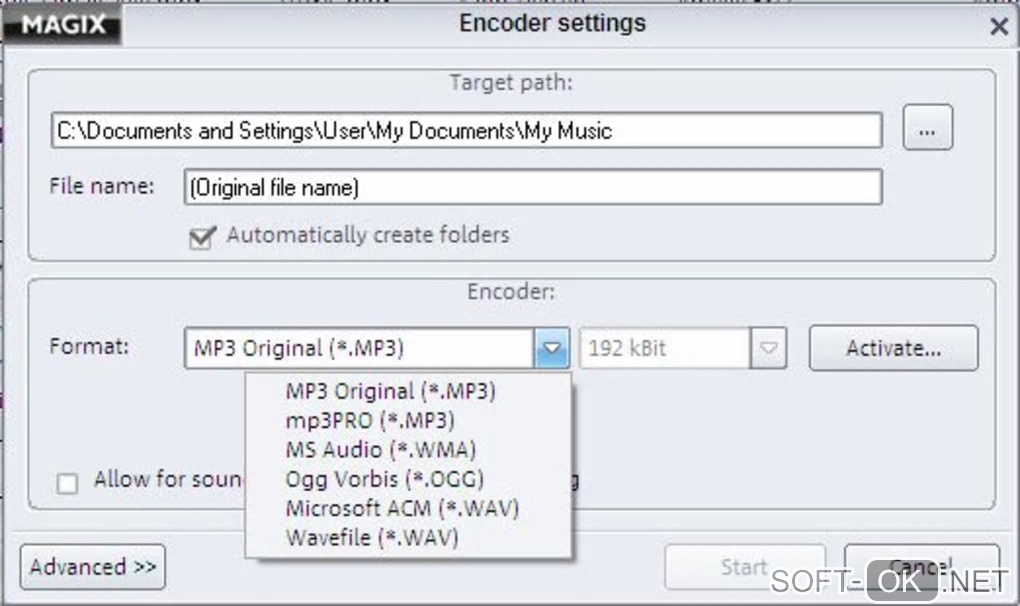Click the File name input field
1020x606 pixels.
[532, 187]
